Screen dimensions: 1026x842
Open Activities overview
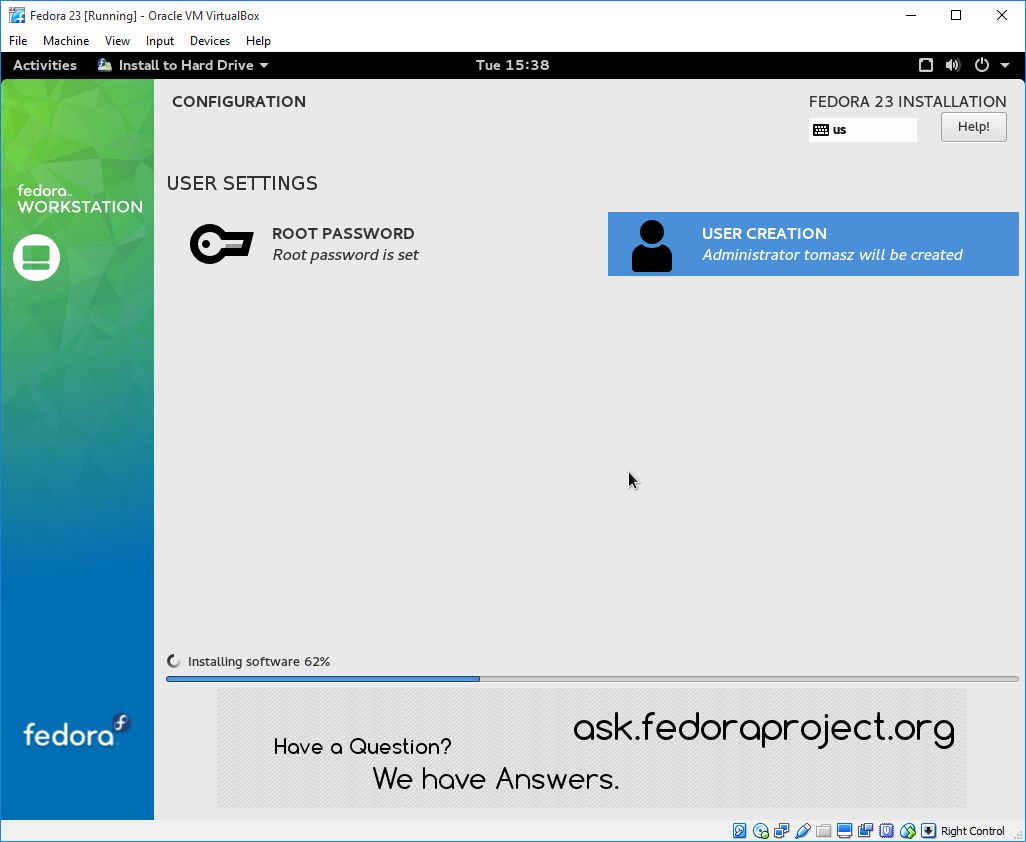[44, 65]
